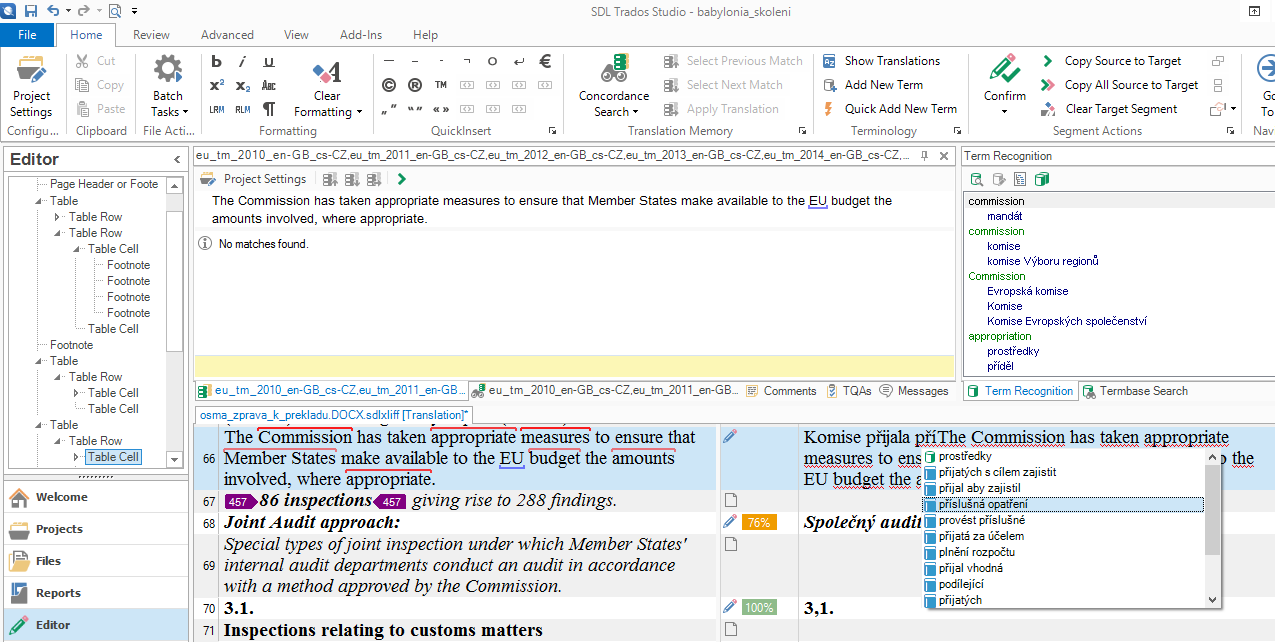The width and height of the screenshot is (1275, 642).
Task: Expand Translation Memory group dialog launcher
Action: 802,131
